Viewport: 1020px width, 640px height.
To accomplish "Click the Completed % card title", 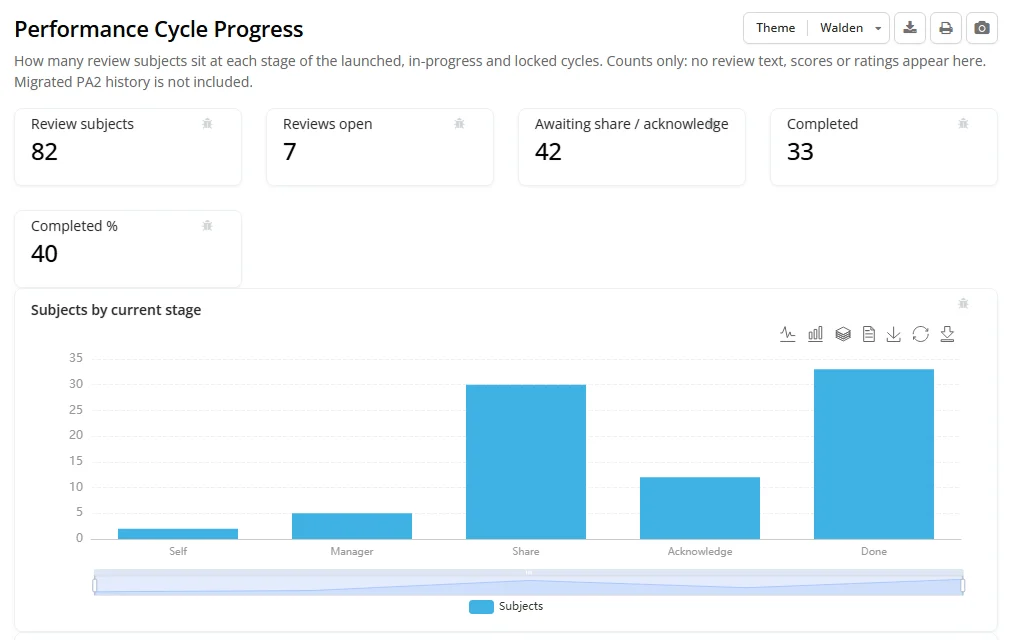I will [74, 226].
